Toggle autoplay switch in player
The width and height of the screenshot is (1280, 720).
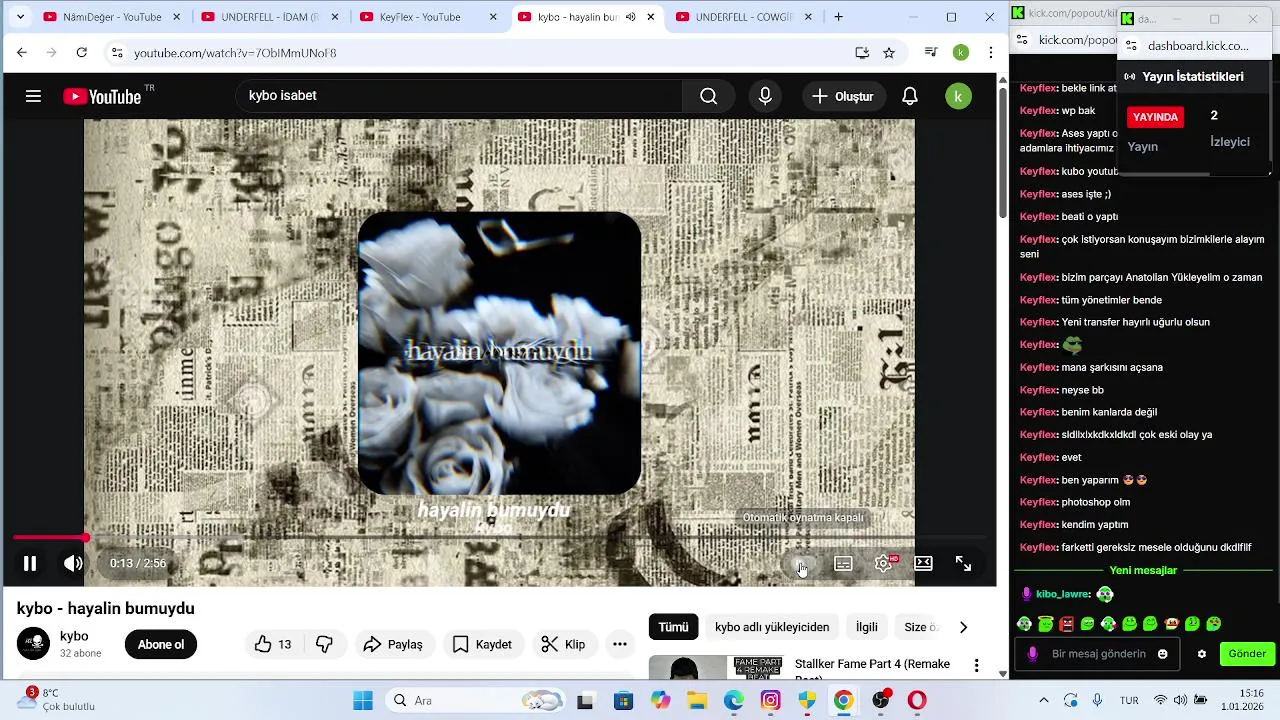[x=803, y=564]
